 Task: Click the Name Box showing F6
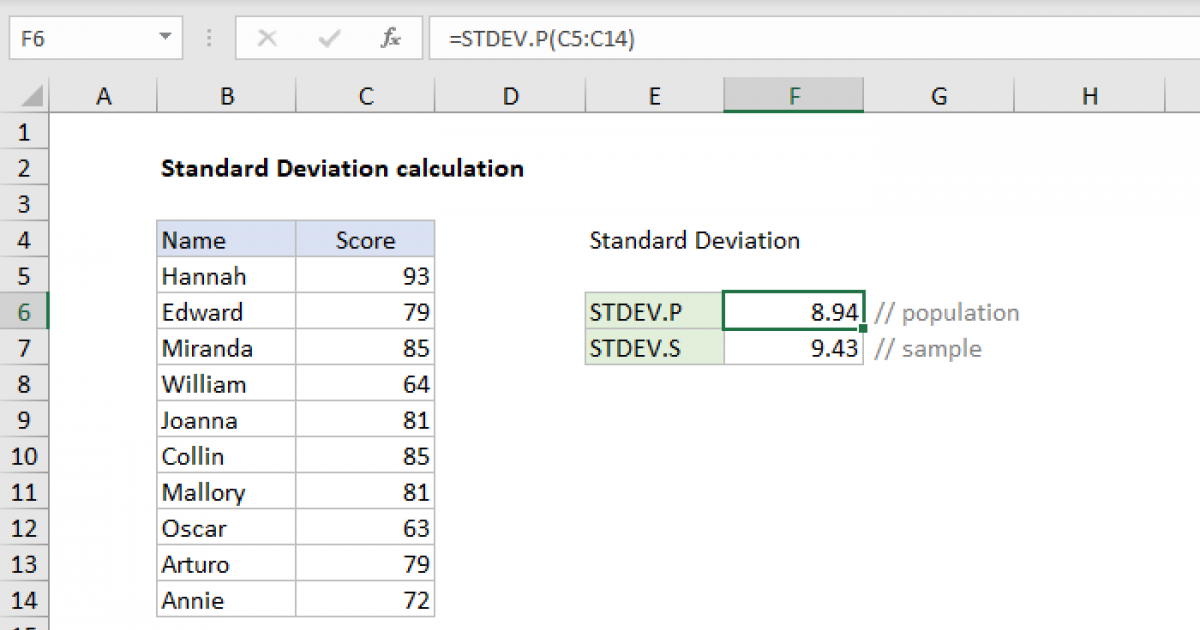click(x=80, y=39)
